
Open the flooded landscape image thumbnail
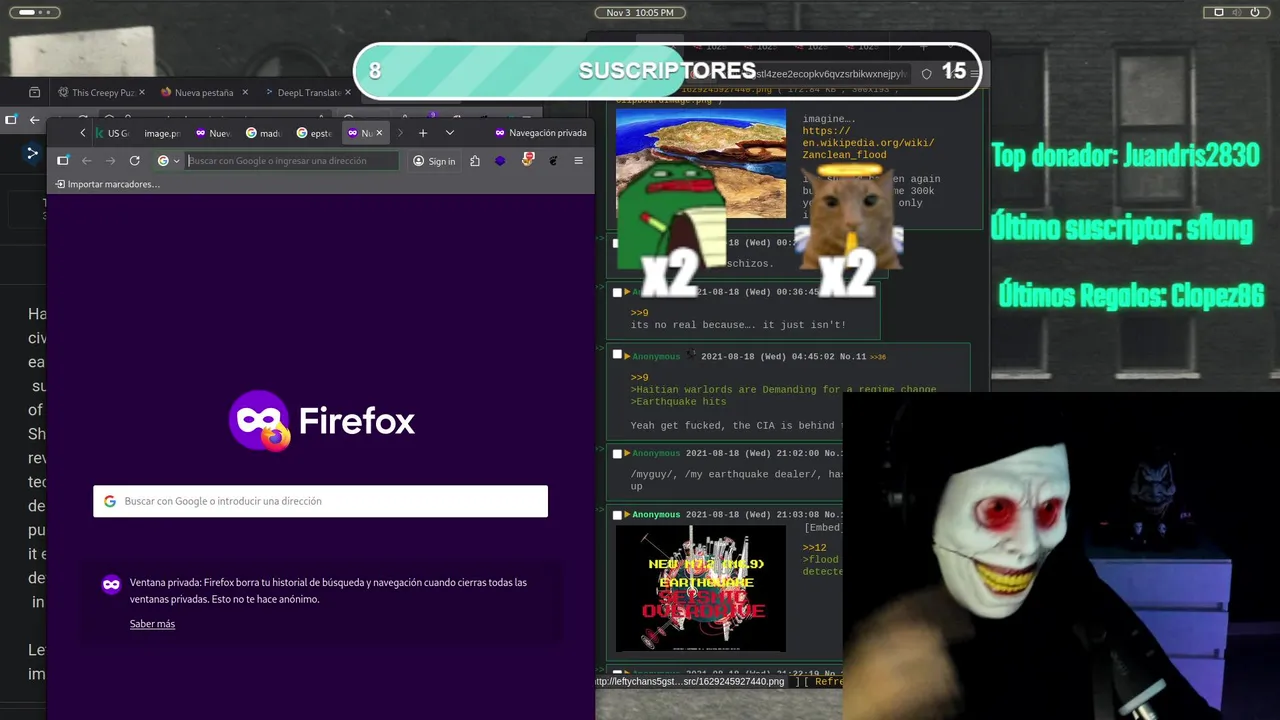pos(700,163)
